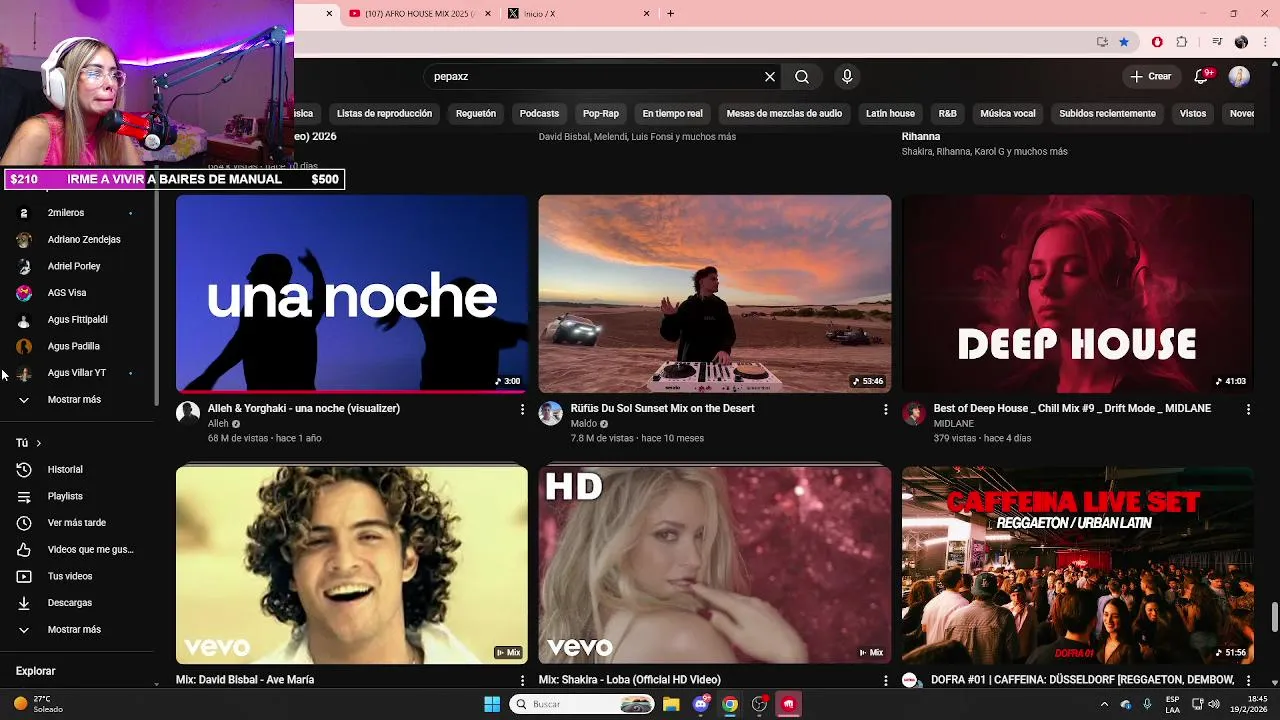
Task: Select the Latin house filter chip
Action: coord(890,113)
